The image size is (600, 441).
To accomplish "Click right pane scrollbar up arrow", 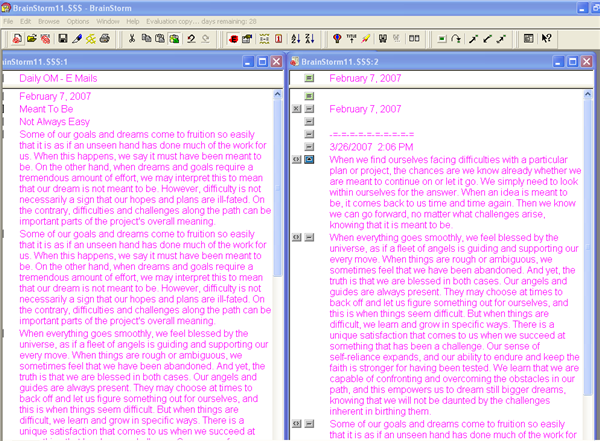I will coord(588,94).
